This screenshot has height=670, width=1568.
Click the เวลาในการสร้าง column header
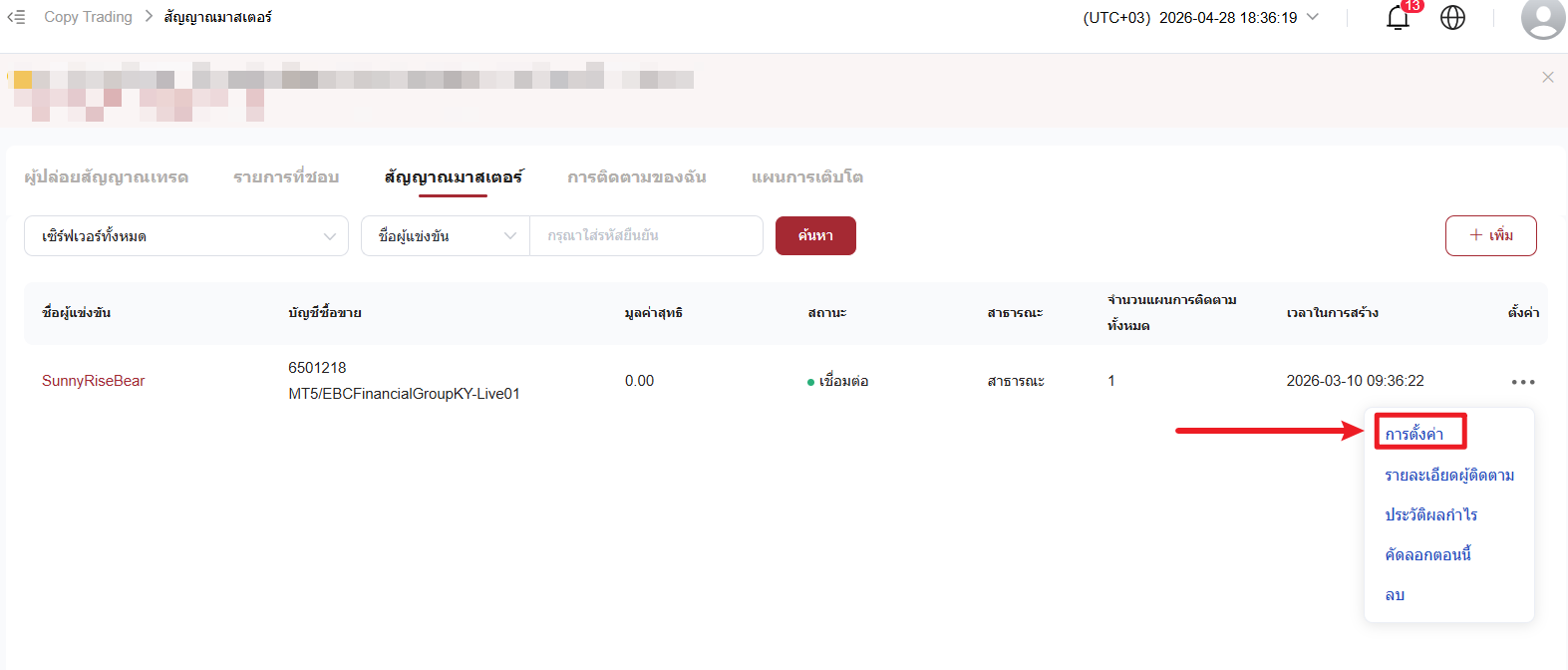point(1333,312)
